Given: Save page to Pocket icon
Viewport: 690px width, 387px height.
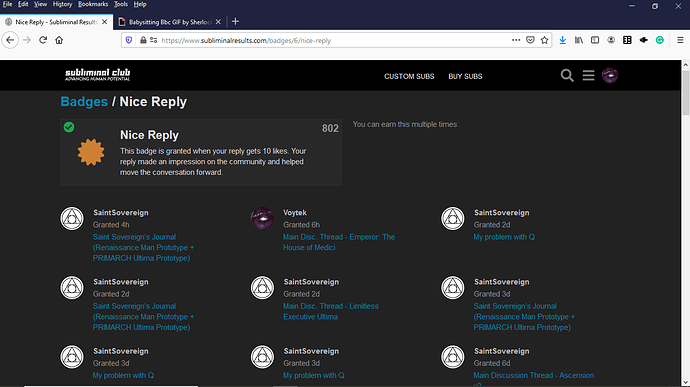Looking at the screenshot, I should (530, 40).
